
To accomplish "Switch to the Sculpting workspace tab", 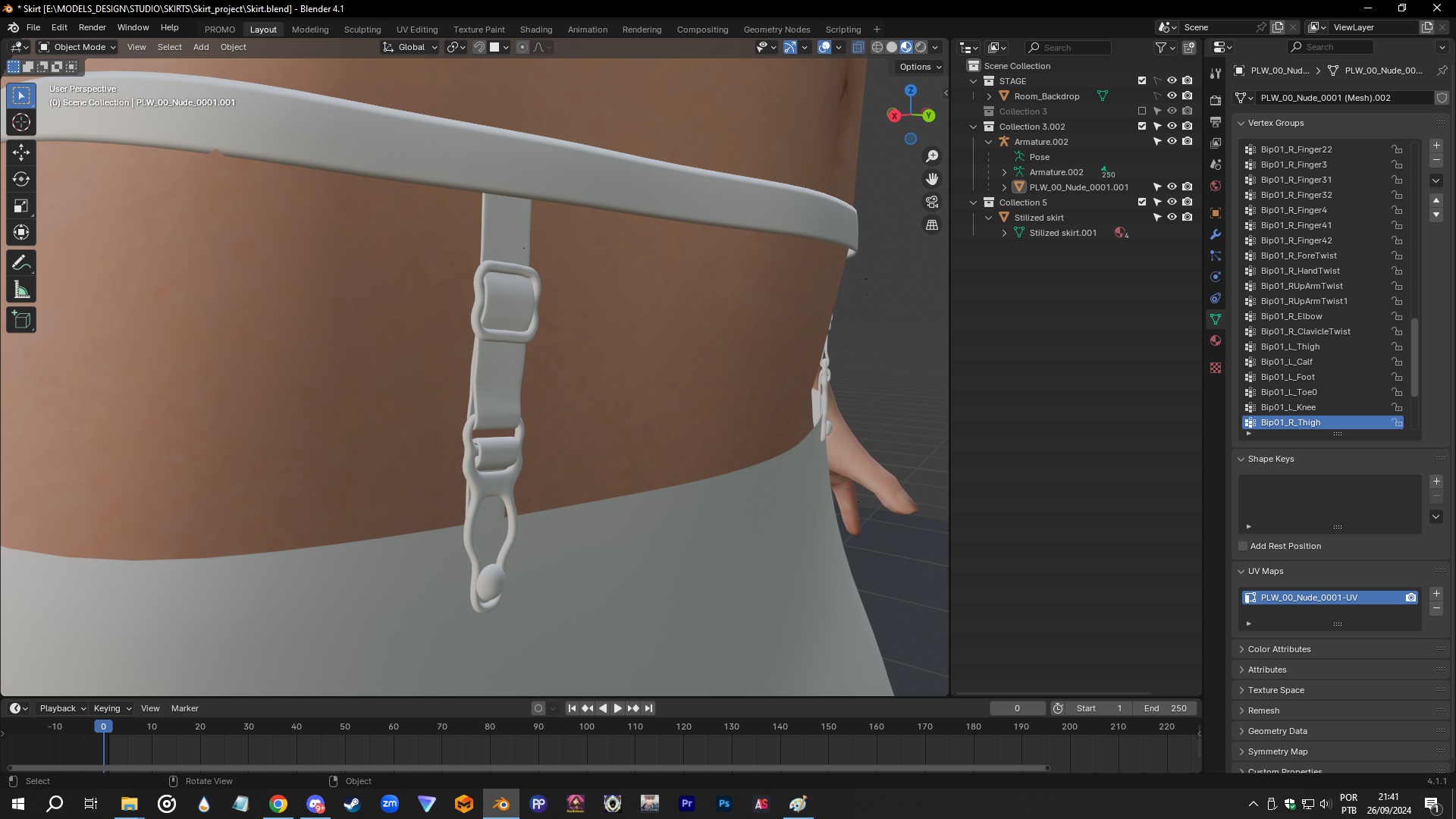I will pos(362,30).
